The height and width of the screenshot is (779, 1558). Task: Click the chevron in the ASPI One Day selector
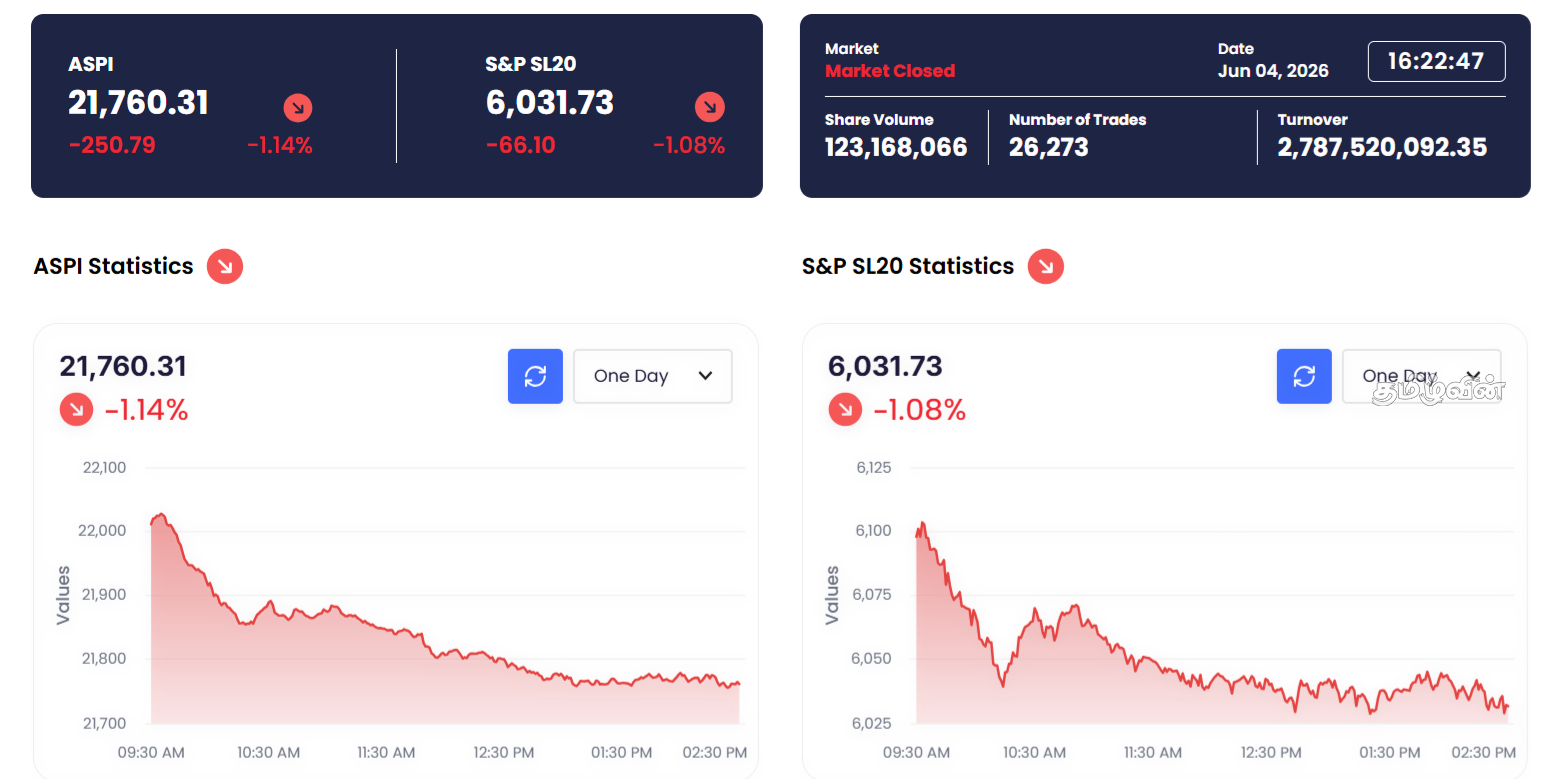pyautogui.click(x=705, y=376)
